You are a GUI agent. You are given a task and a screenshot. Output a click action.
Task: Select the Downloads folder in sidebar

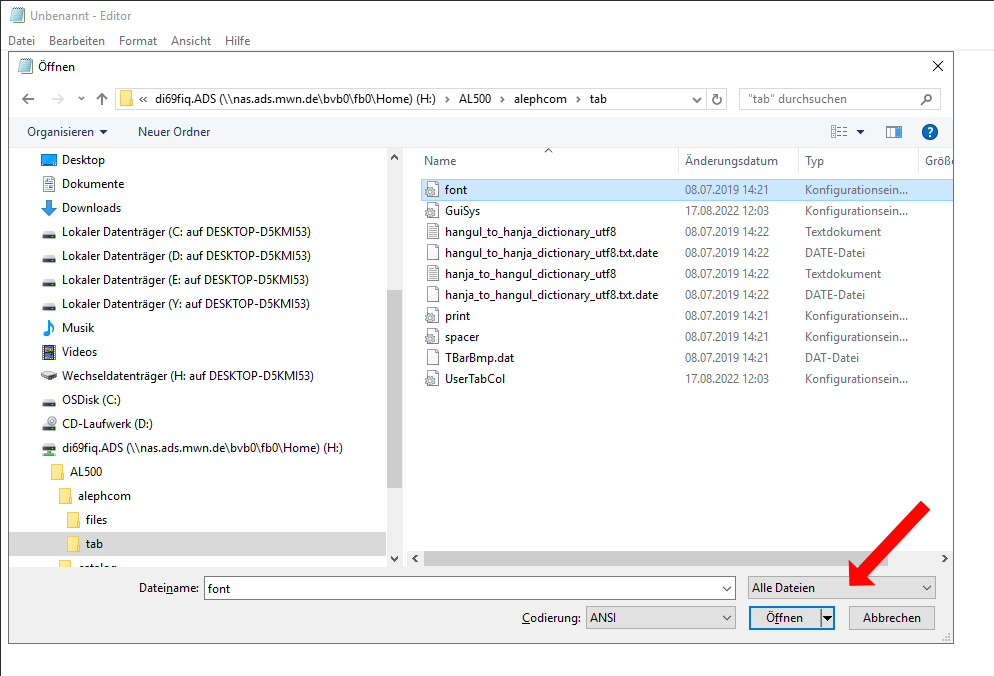(x=91, y=208)
